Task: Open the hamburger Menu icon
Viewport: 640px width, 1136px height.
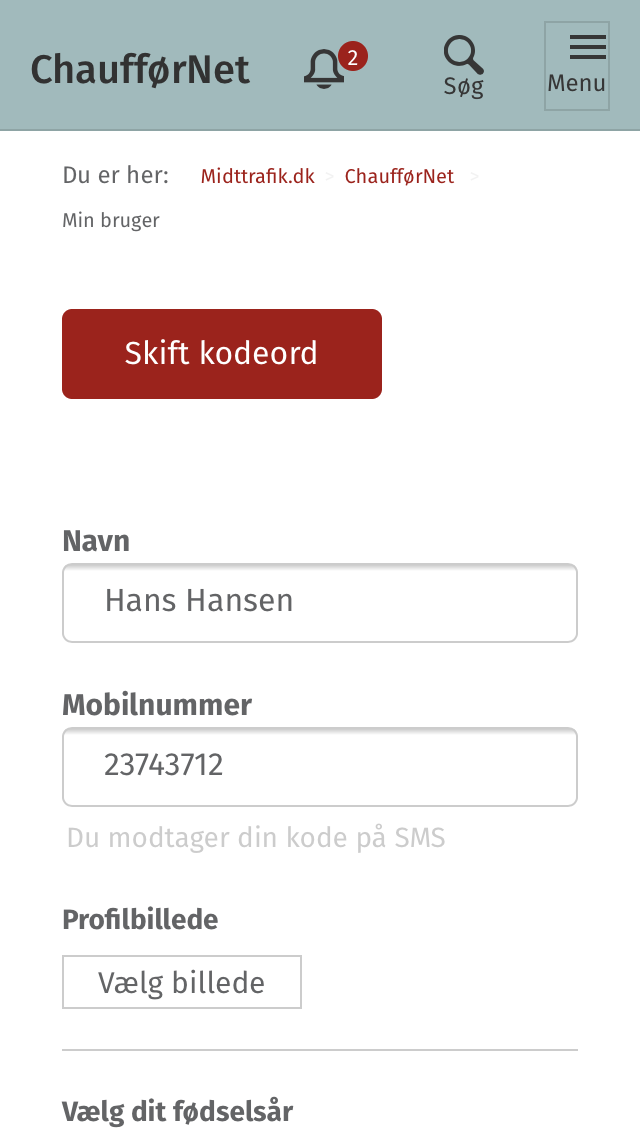Action: pyautogui.click(x=587, y=47)
